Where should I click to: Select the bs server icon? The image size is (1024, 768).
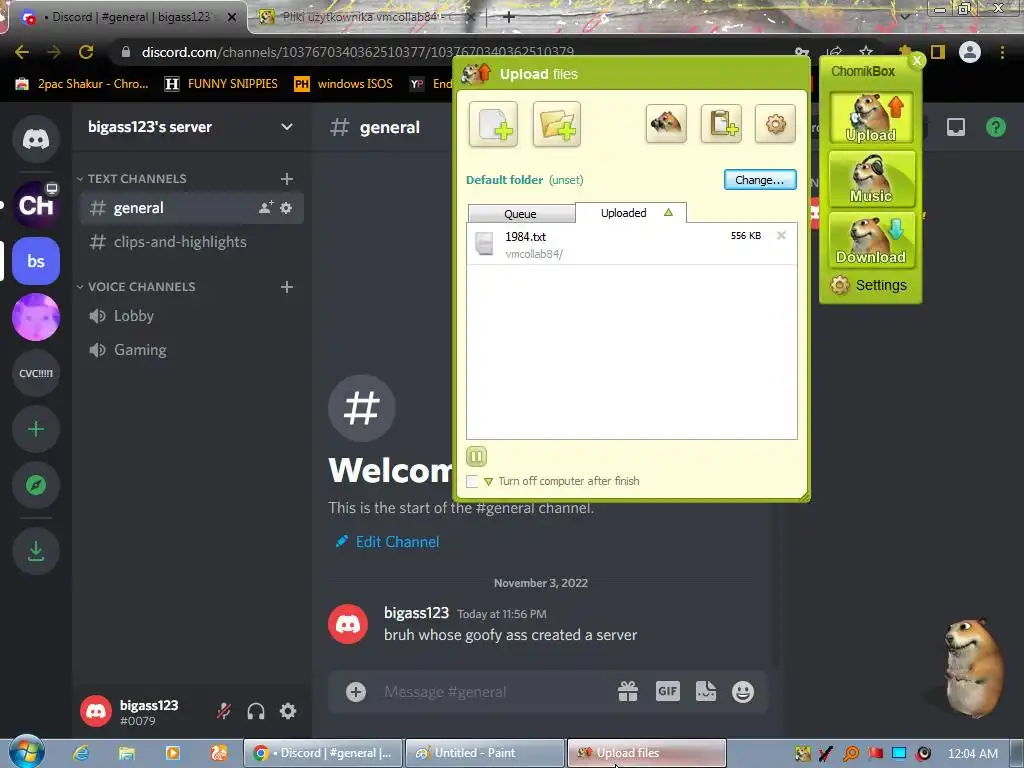[x=36, y=261]
